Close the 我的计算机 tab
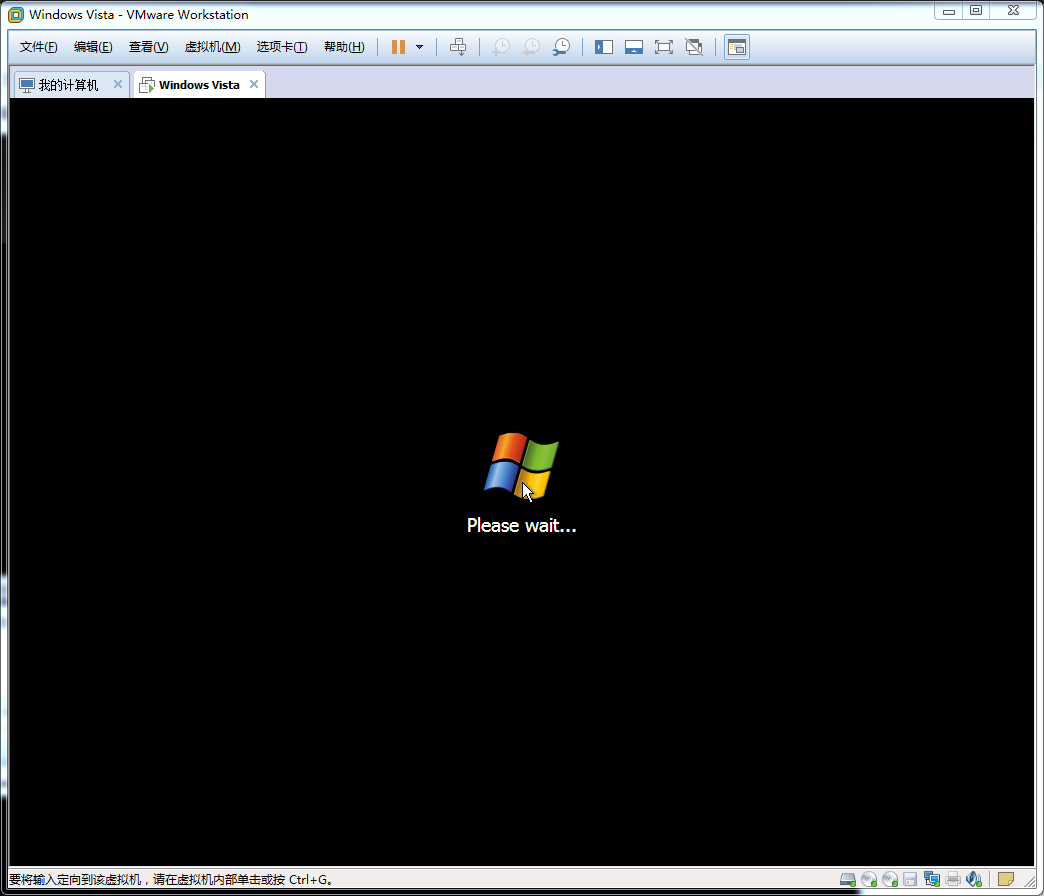The width and height of the screenshot is (1044, 896). (x=118, y=84)
